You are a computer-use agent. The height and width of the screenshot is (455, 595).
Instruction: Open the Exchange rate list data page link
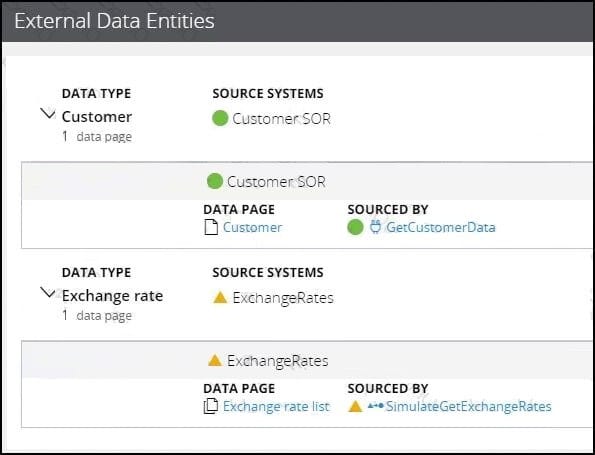pyautogui.click(x=276, y=406)
